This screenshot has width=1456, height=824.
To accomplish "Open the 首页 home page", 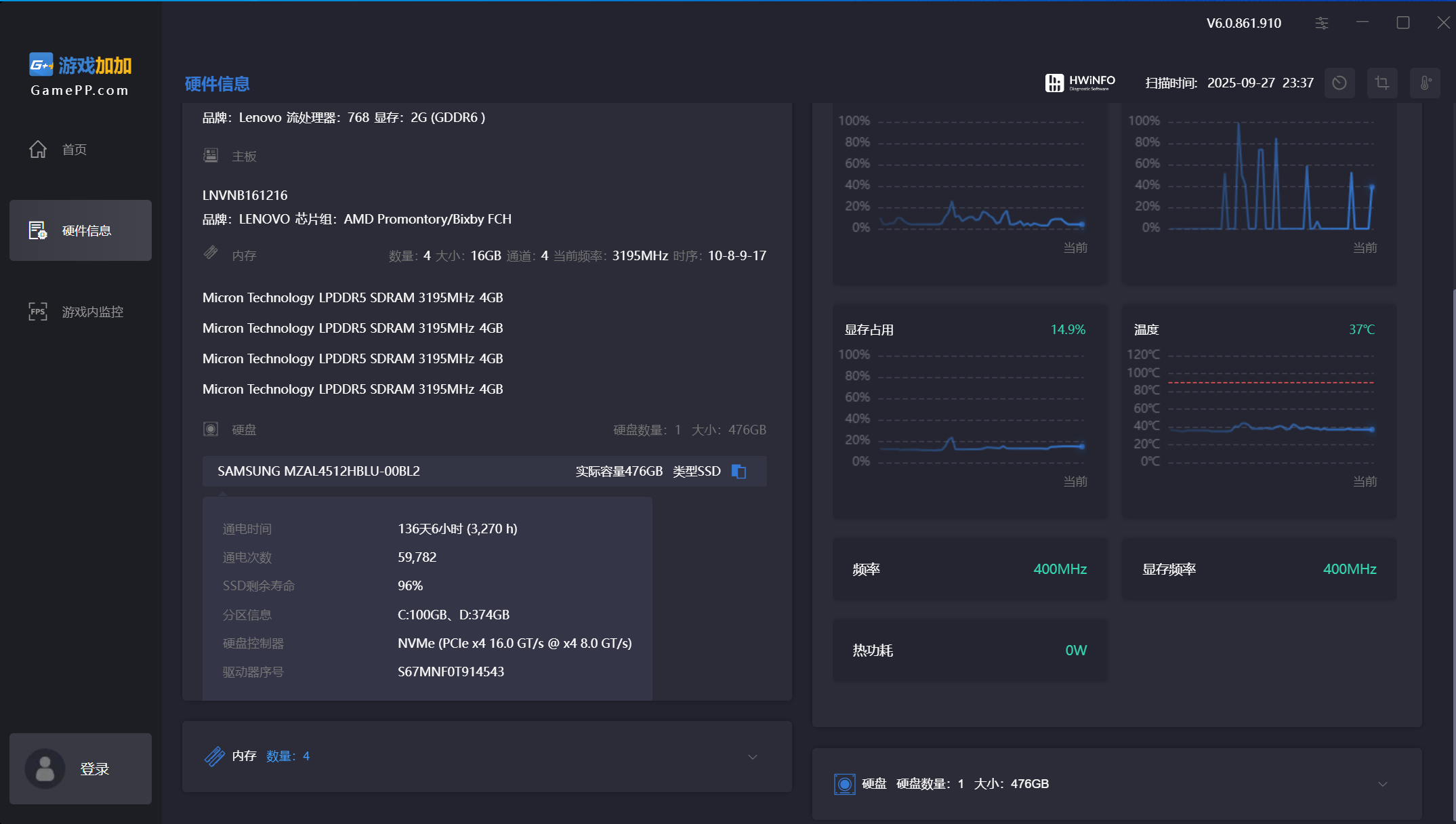I will point(80,149).
